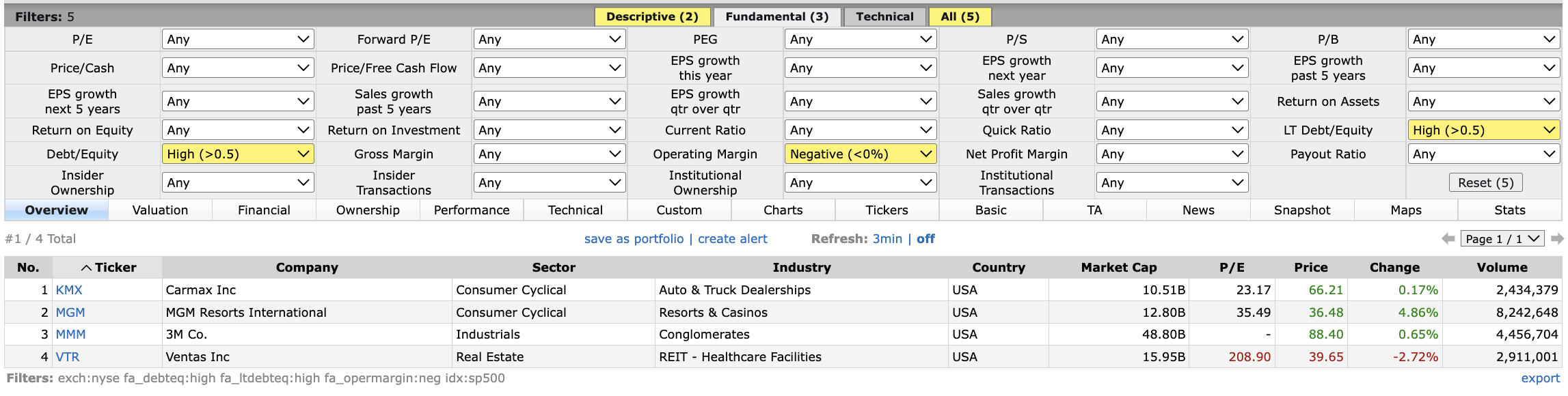Click the Reset (5) button
Viewport: 1568px width, 396px height.
(x=1486, y=183)
